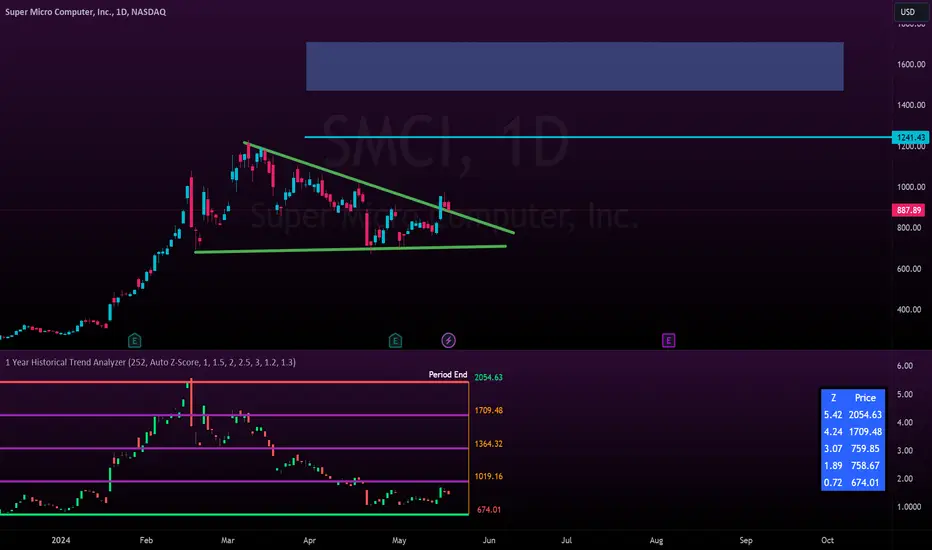This screenshot has height=550, width=932.
Task: Click the Oct label on time axis
Action: 827,540
